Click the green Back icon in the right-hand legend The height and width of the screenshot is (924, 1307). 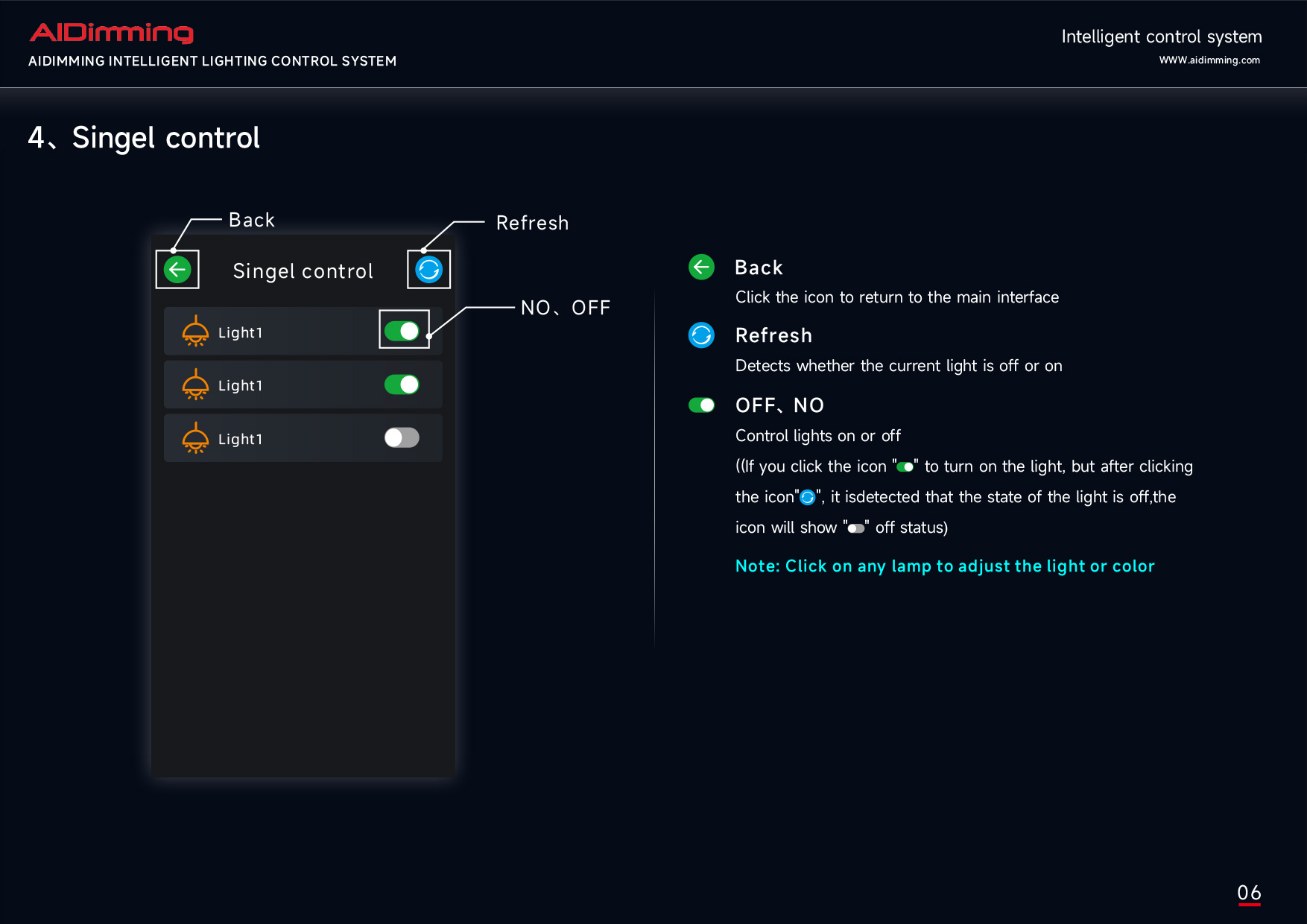point(701,267)
